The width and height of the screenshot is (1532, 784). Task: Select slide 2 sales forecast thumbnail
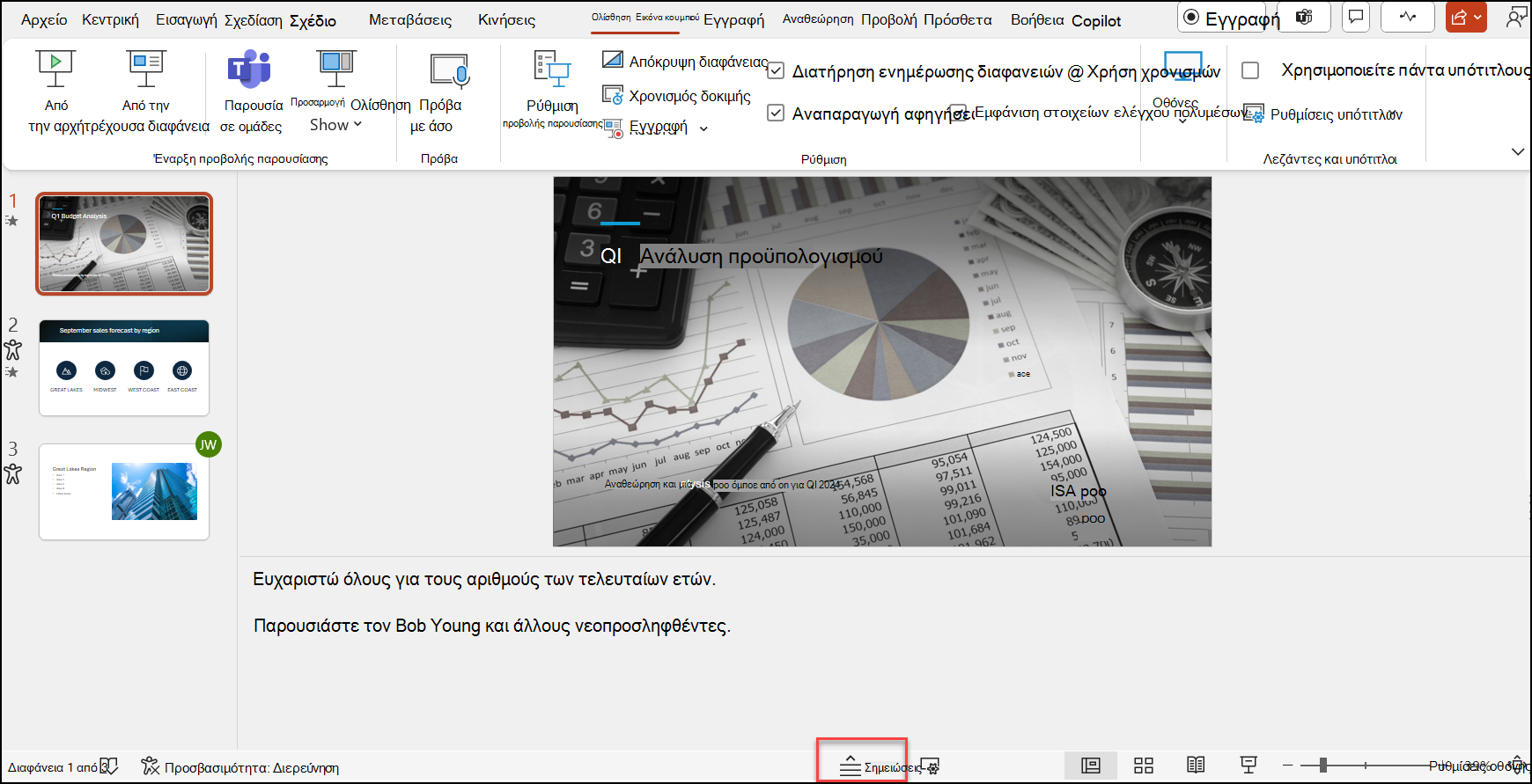point(124,368)
